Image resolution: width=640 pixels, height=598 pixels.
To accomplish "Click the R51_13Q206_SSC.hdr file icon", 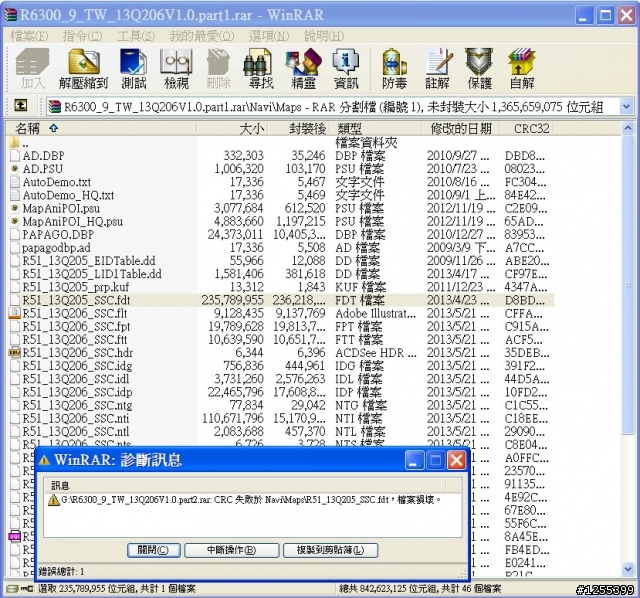I will (15, 352).
